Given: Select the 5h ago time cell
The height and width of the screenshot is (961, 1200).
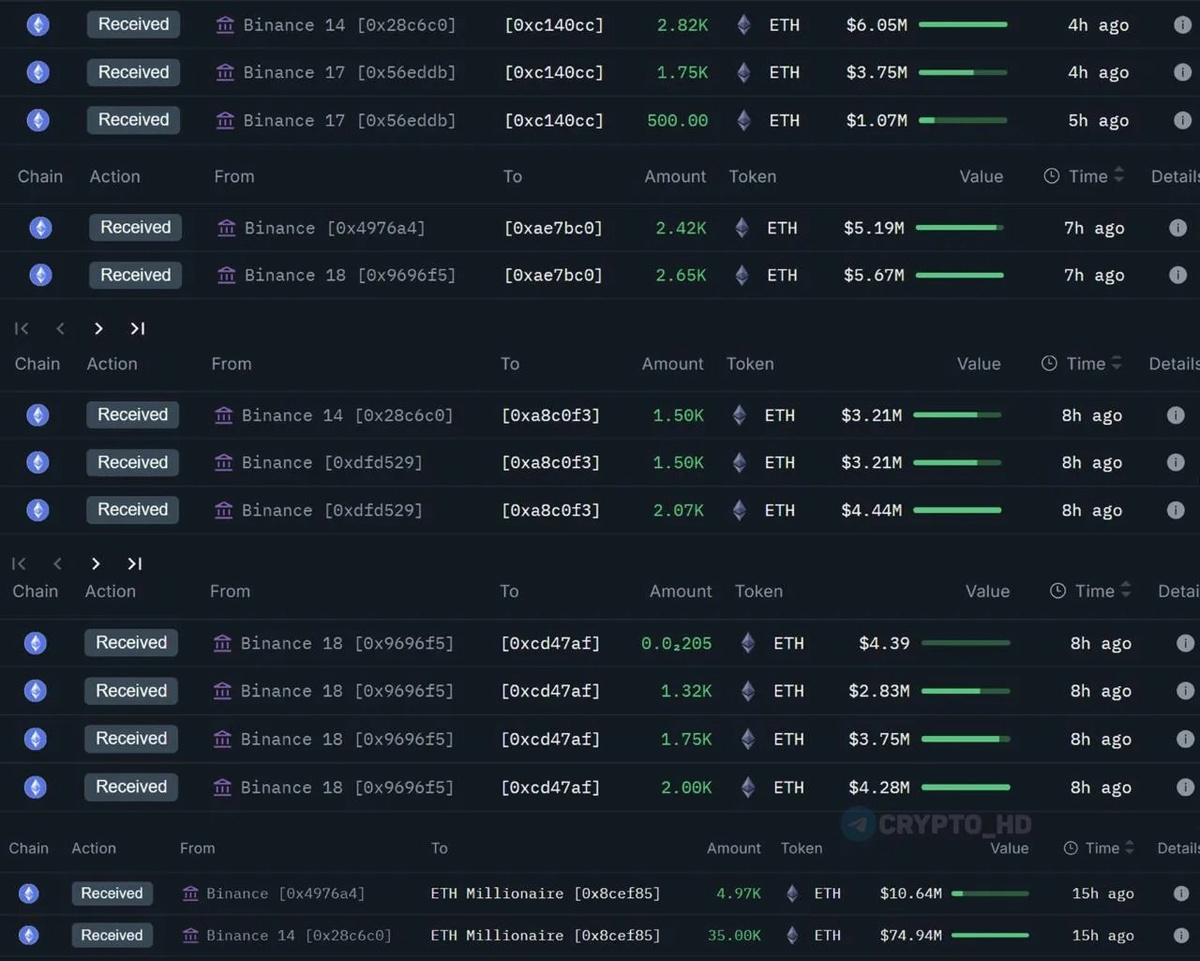Looking at the screenshot, I should [1098, 120].
